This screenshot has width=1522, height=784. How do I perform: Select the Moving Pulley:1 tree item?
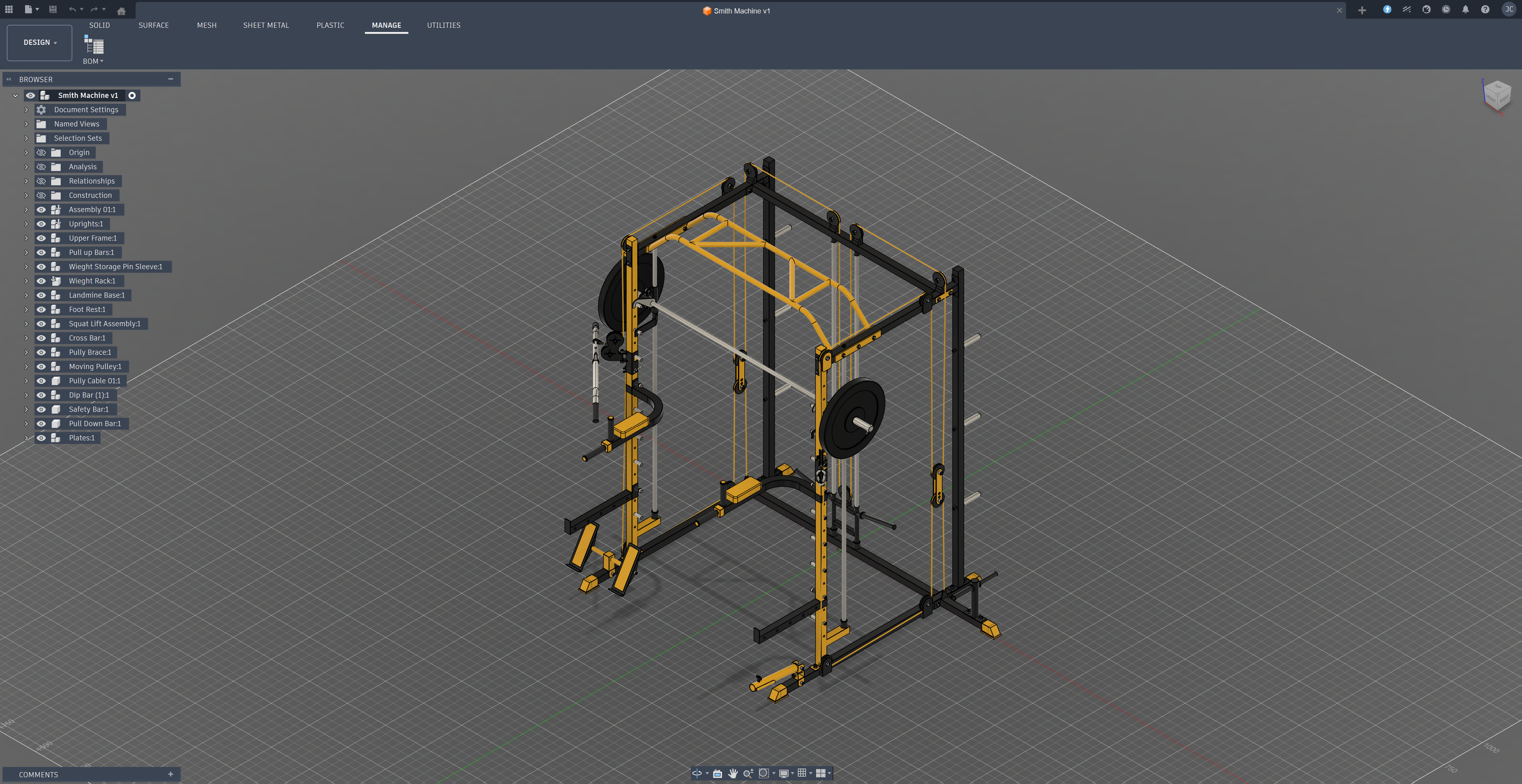pos(95,367)
